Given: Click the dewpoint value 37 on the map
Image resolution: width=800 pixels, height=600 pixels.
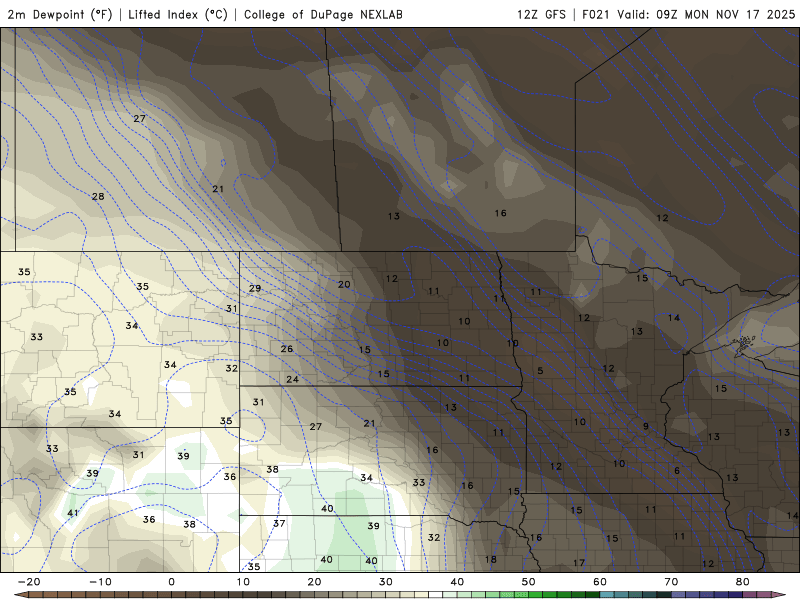Looking at the screenshot, I should 279,524.
